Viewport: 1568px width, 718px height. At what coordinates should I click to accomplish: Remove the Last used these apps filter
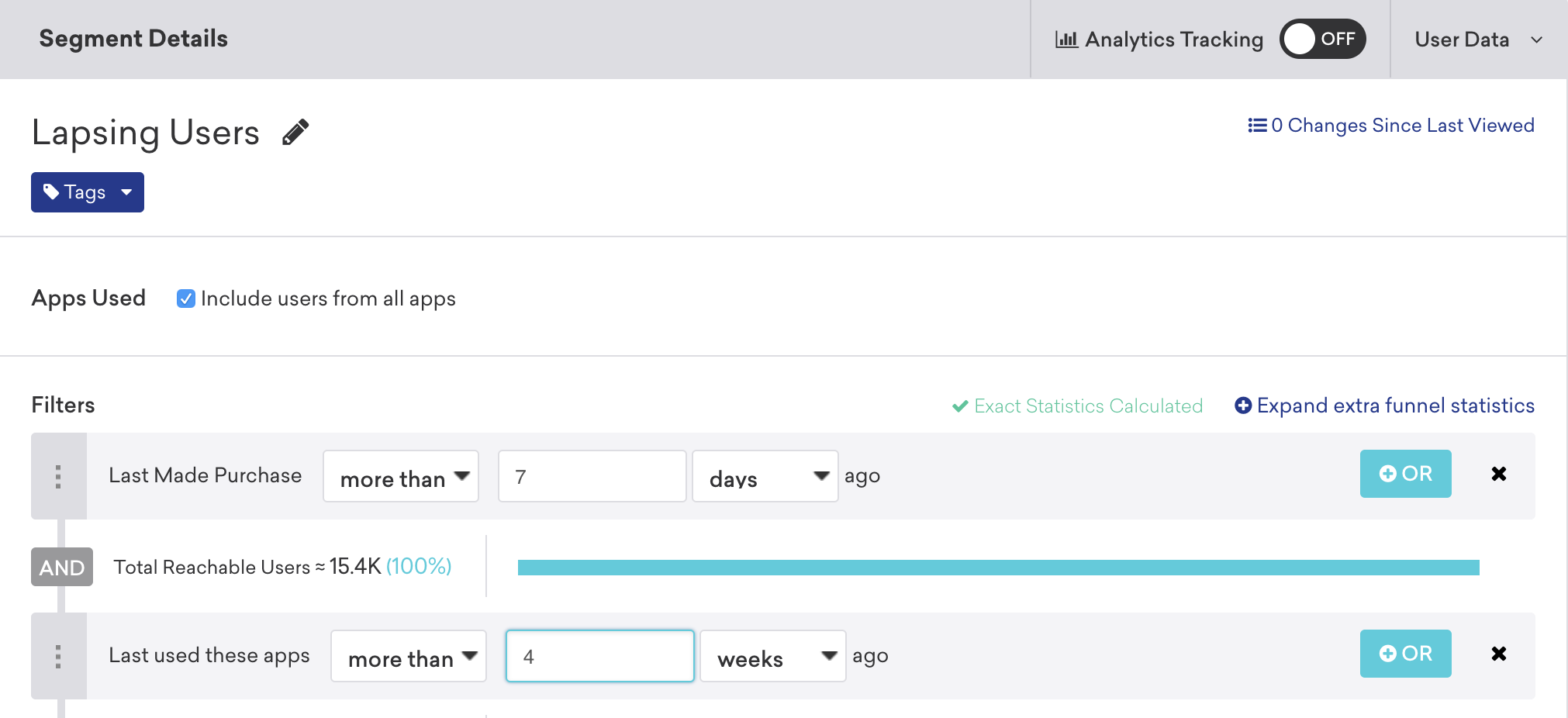pyautogui.click(x=1499, y=654)
